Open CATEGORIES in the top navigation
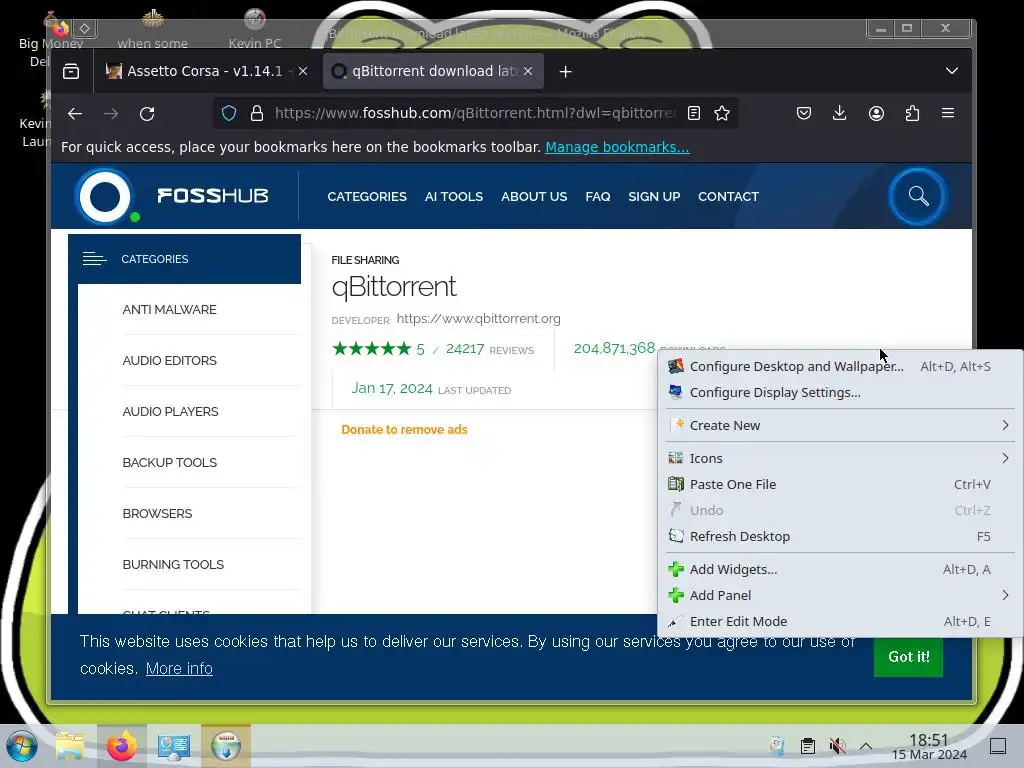Image resolution: width=1024 pixels, height=768 pixels. pos(367,197)
